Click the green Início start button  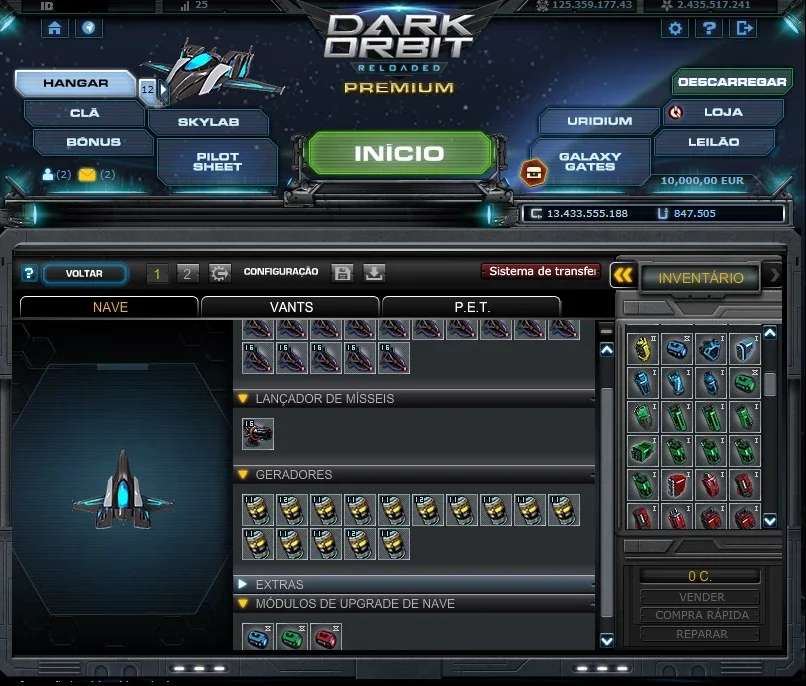click(x=399, y=153)
